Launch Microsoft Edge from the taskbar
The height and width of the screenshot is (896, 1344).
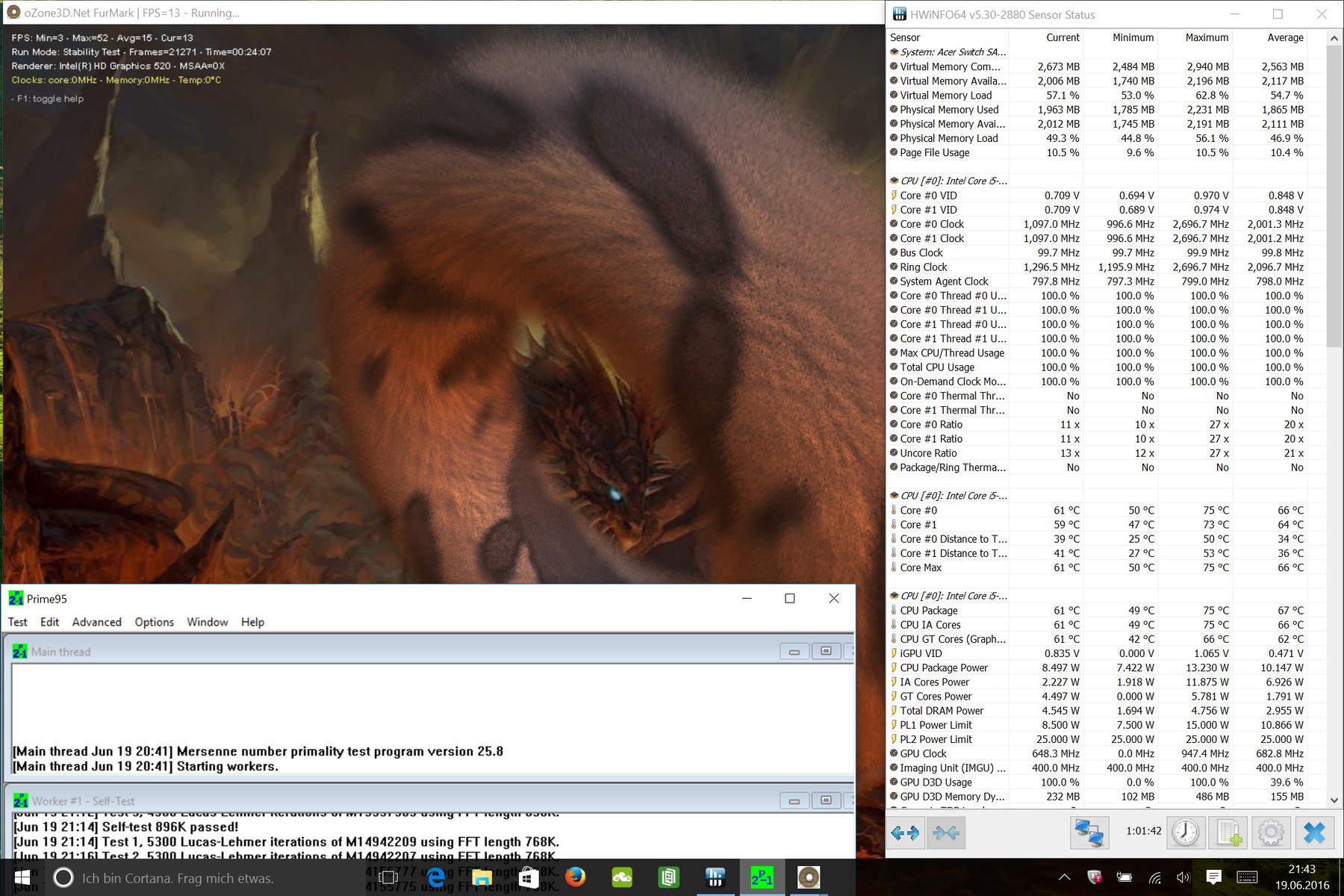pos(435,877)
